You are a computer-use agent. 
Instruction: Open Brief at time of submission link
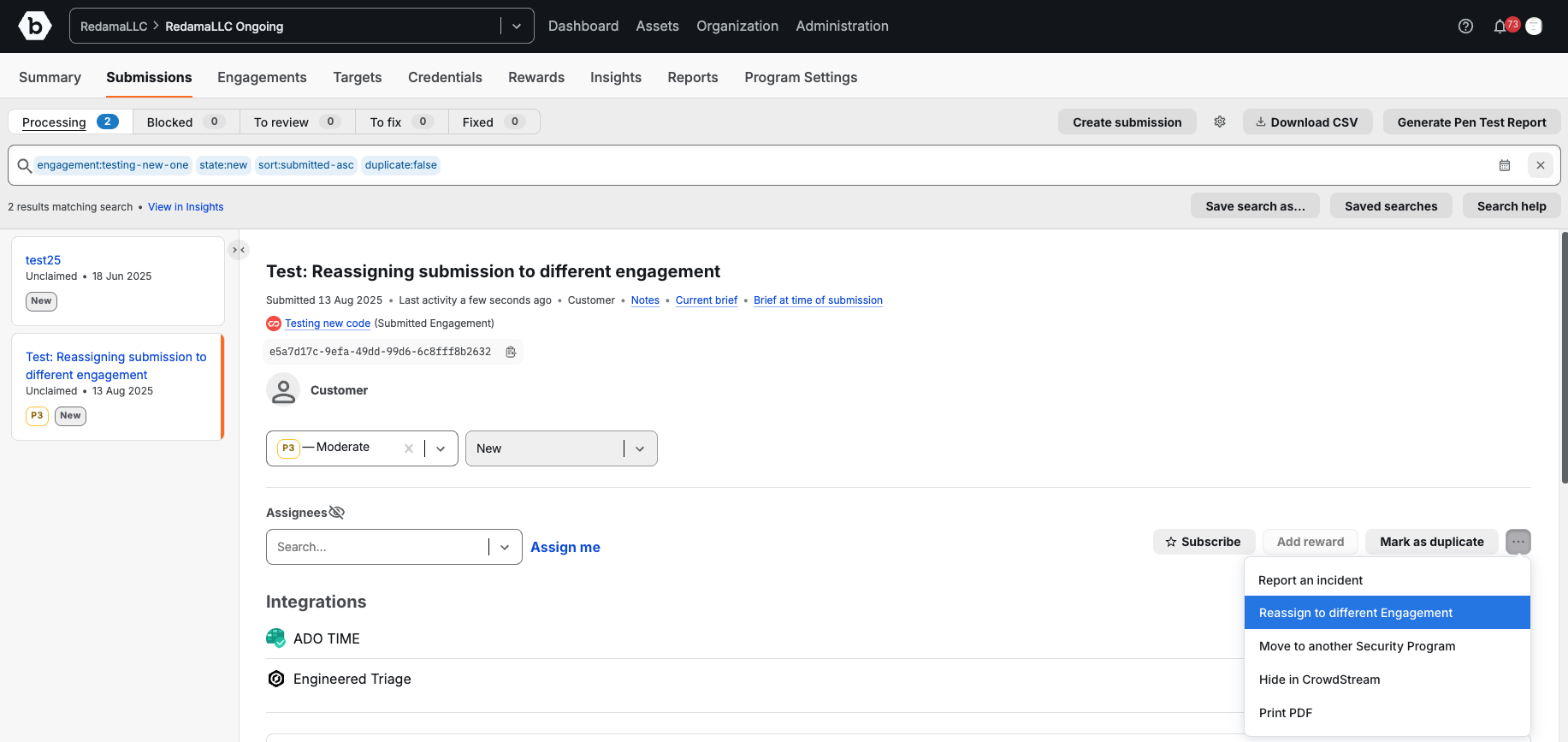[818, 300]
